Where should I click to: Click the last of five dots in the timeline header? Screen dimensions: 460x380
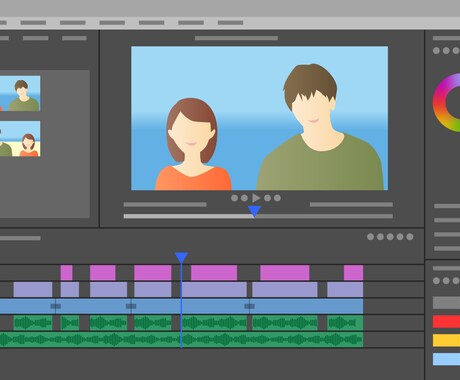[x=410, y=237]
